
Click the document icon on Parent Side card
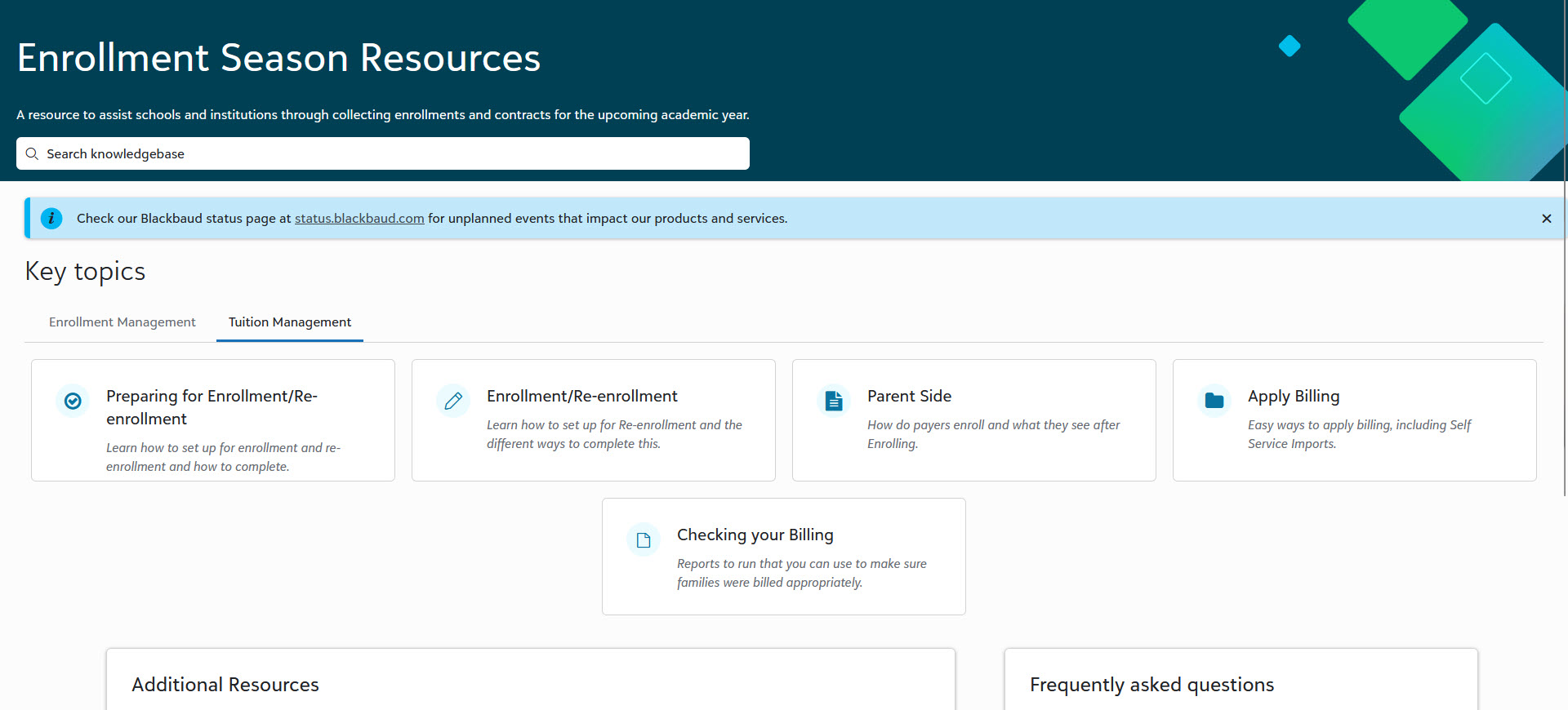pyautogui.click(x=834, y=401)
